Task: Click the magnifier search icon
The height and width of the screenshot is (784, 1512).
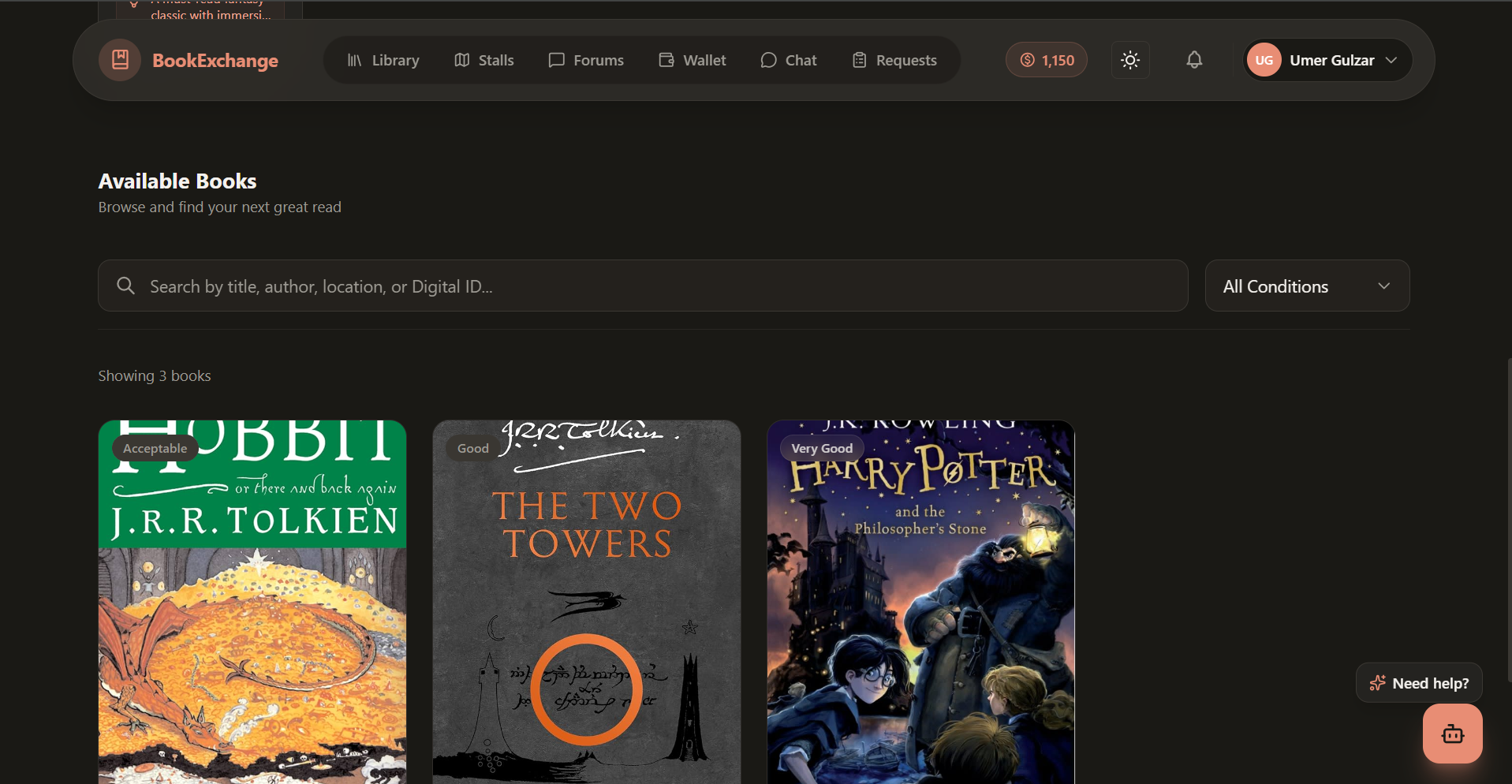Action: point(125,286)
